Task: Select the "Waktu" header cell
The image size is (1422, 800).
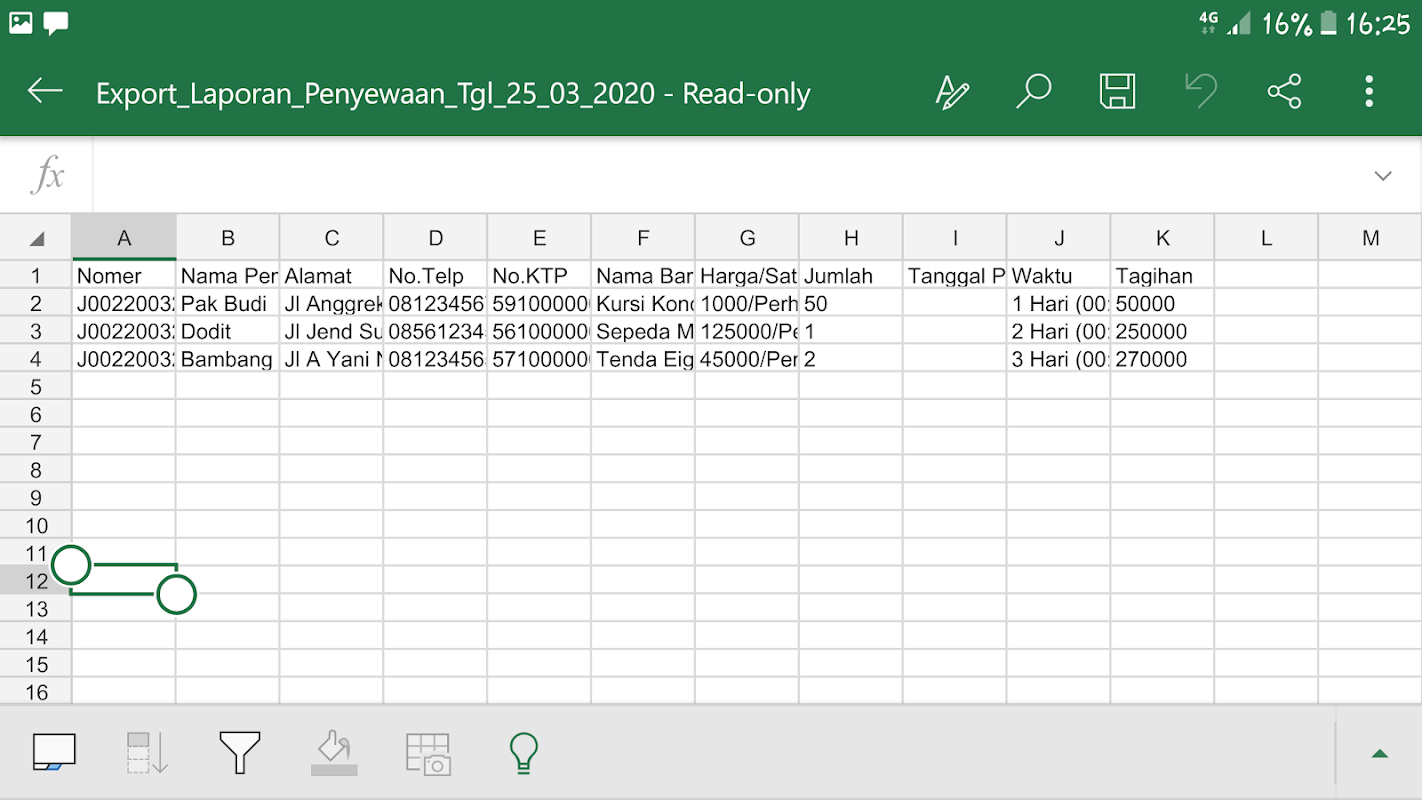Action: [x=1059, y=276]
